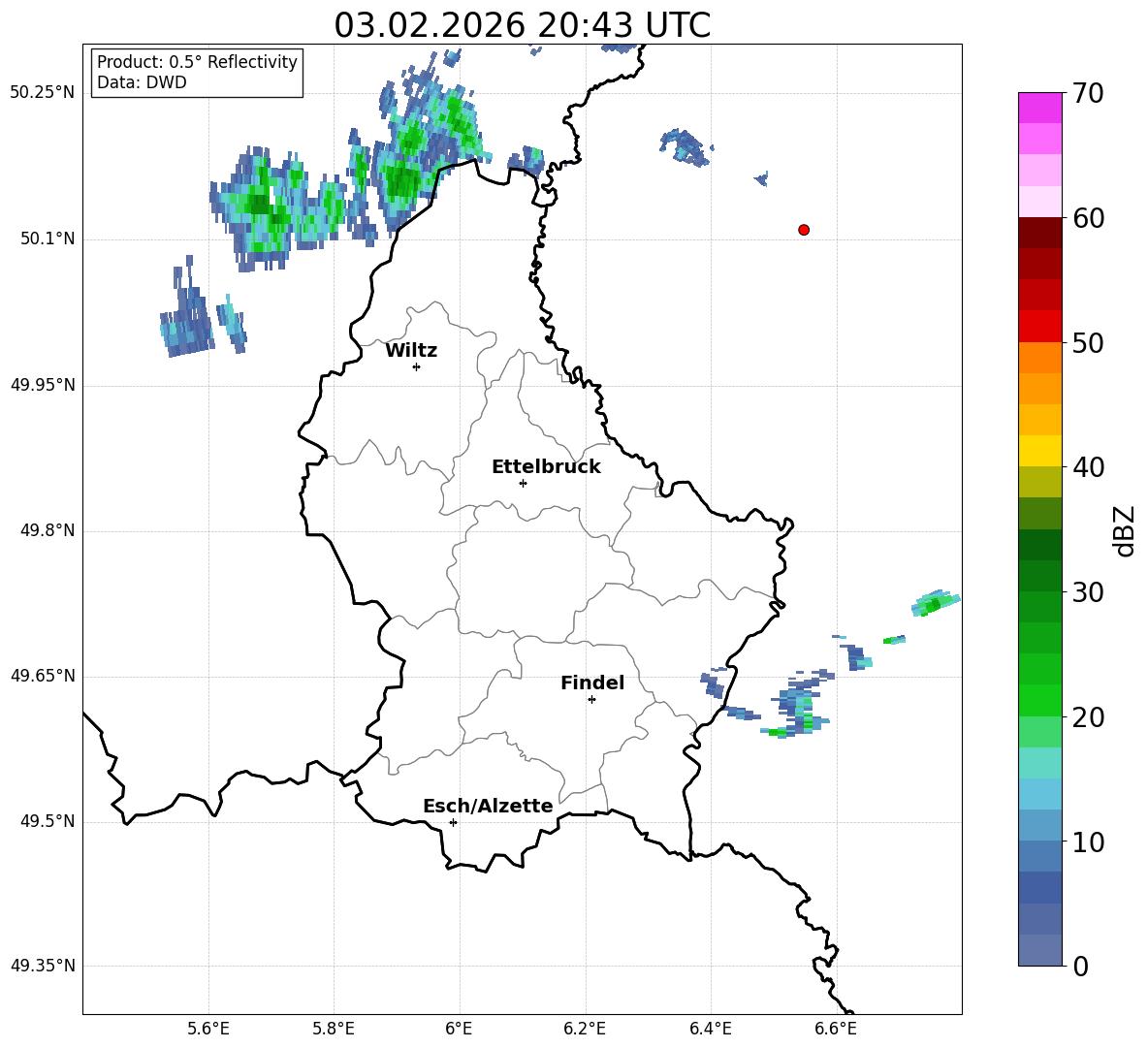Click the 30 colorbar tick label
This screenshot has height=1048, width=1148.
pos(1088,592)
